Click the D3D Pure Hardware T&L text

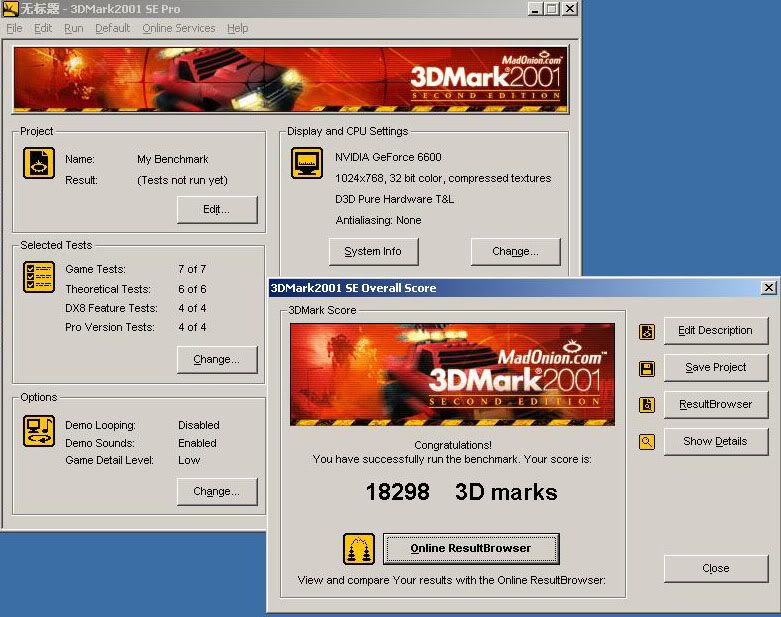point(394,199)
